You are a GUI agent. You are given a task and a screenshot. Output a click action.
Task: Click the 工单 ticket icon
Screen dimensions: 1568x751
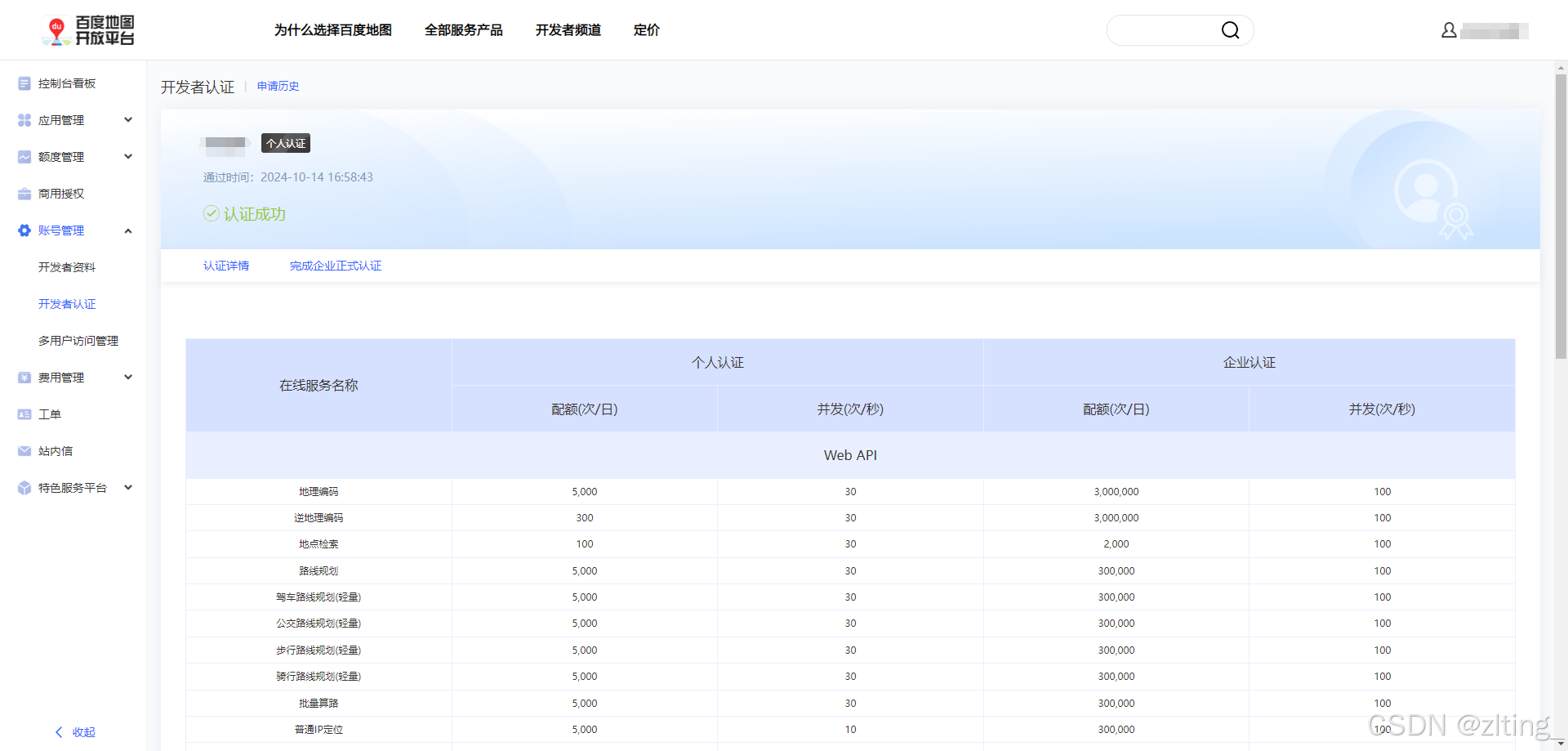24,414
